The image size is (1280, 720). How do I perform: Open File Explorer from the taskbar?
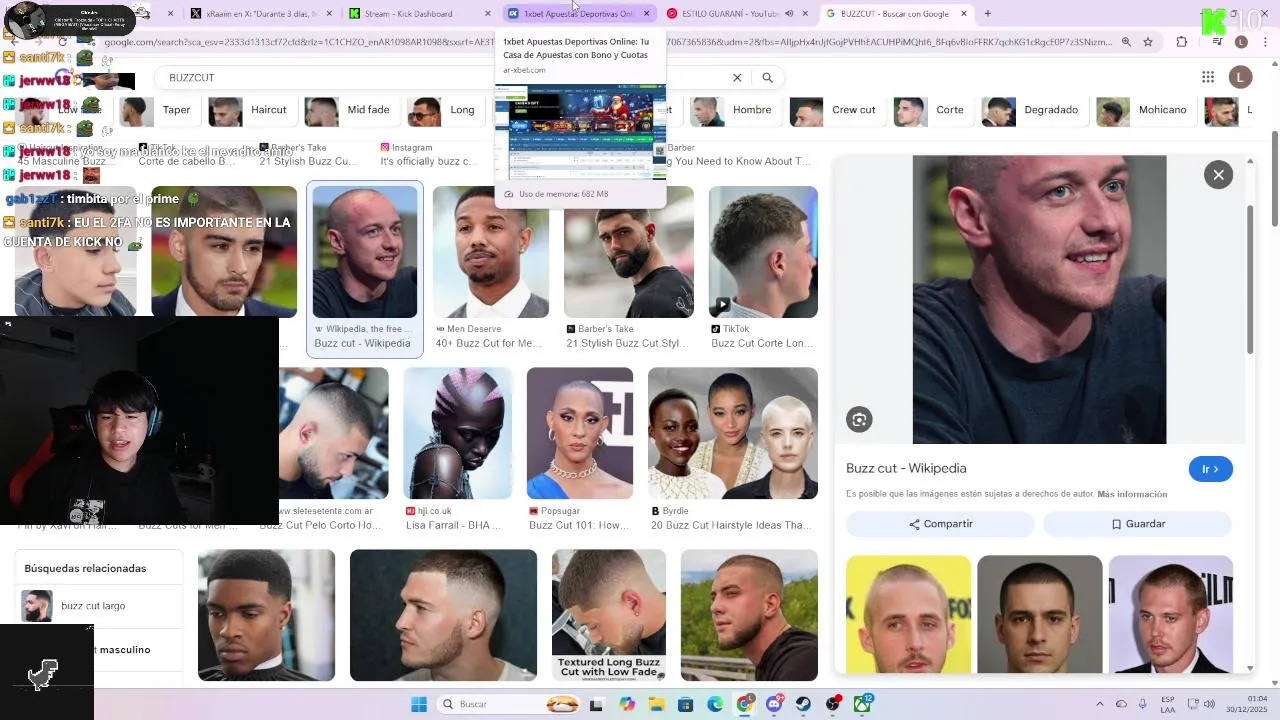[656, 704]
